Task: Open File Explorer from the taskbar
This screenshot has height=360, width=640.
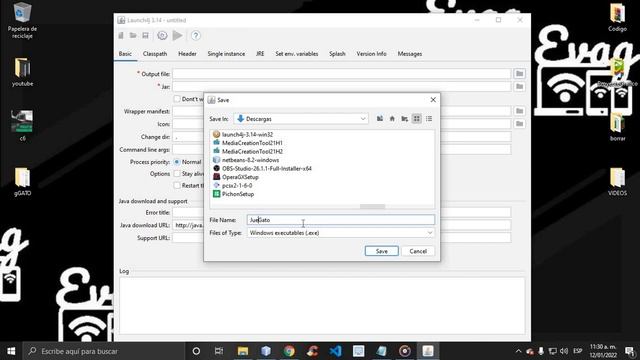Action: (243, 351)
